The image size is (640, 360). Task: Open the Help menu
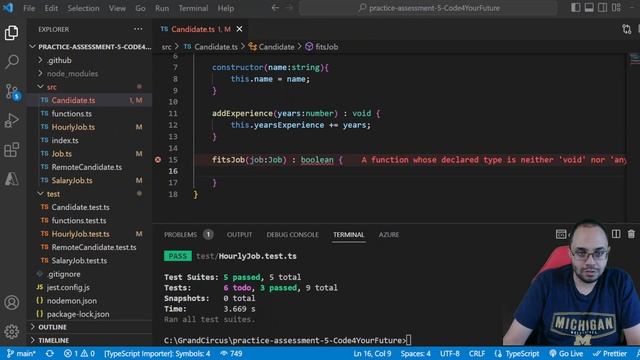(x=225, y=8)
